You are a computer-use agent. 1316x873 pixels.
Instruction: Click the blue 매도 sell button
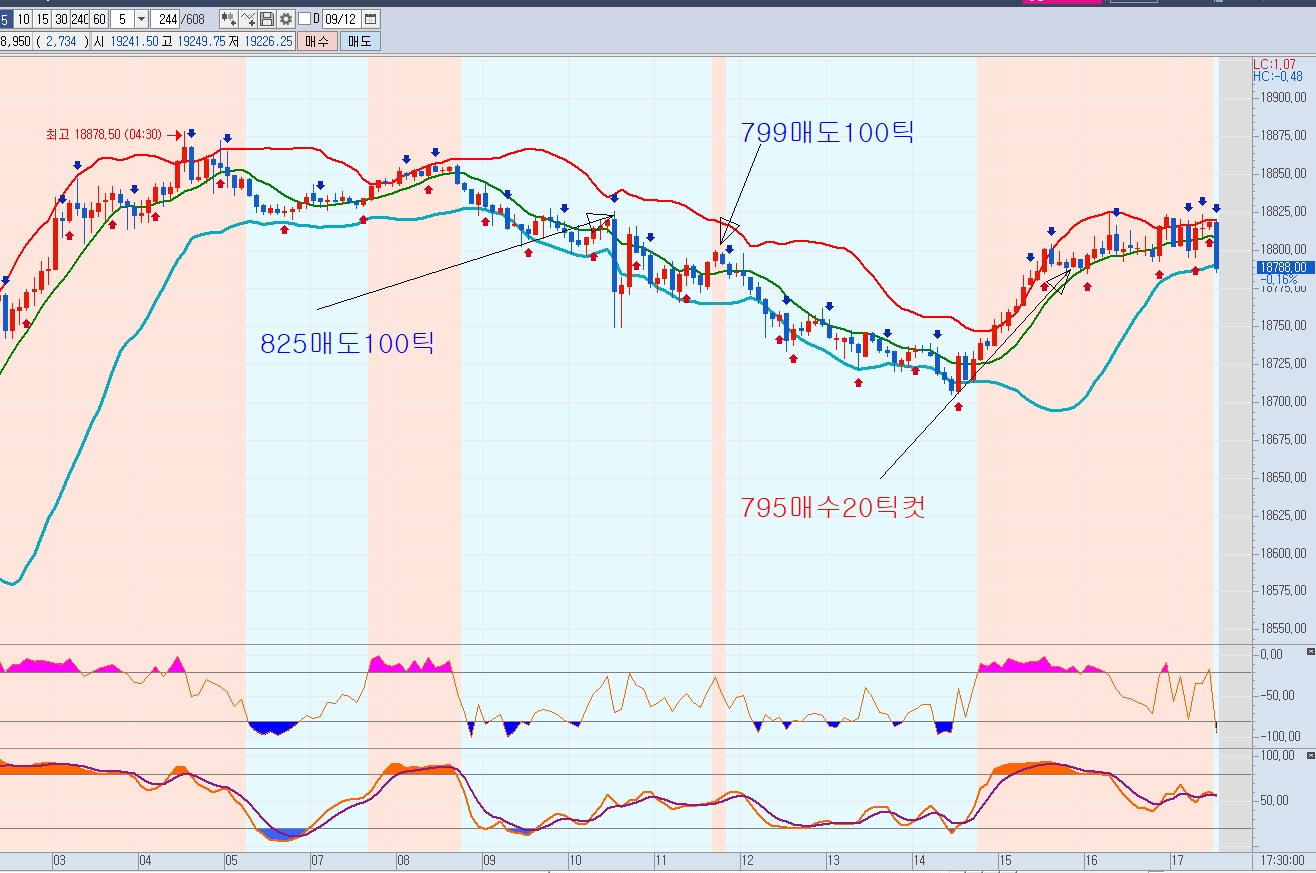[x=360, y=41]
